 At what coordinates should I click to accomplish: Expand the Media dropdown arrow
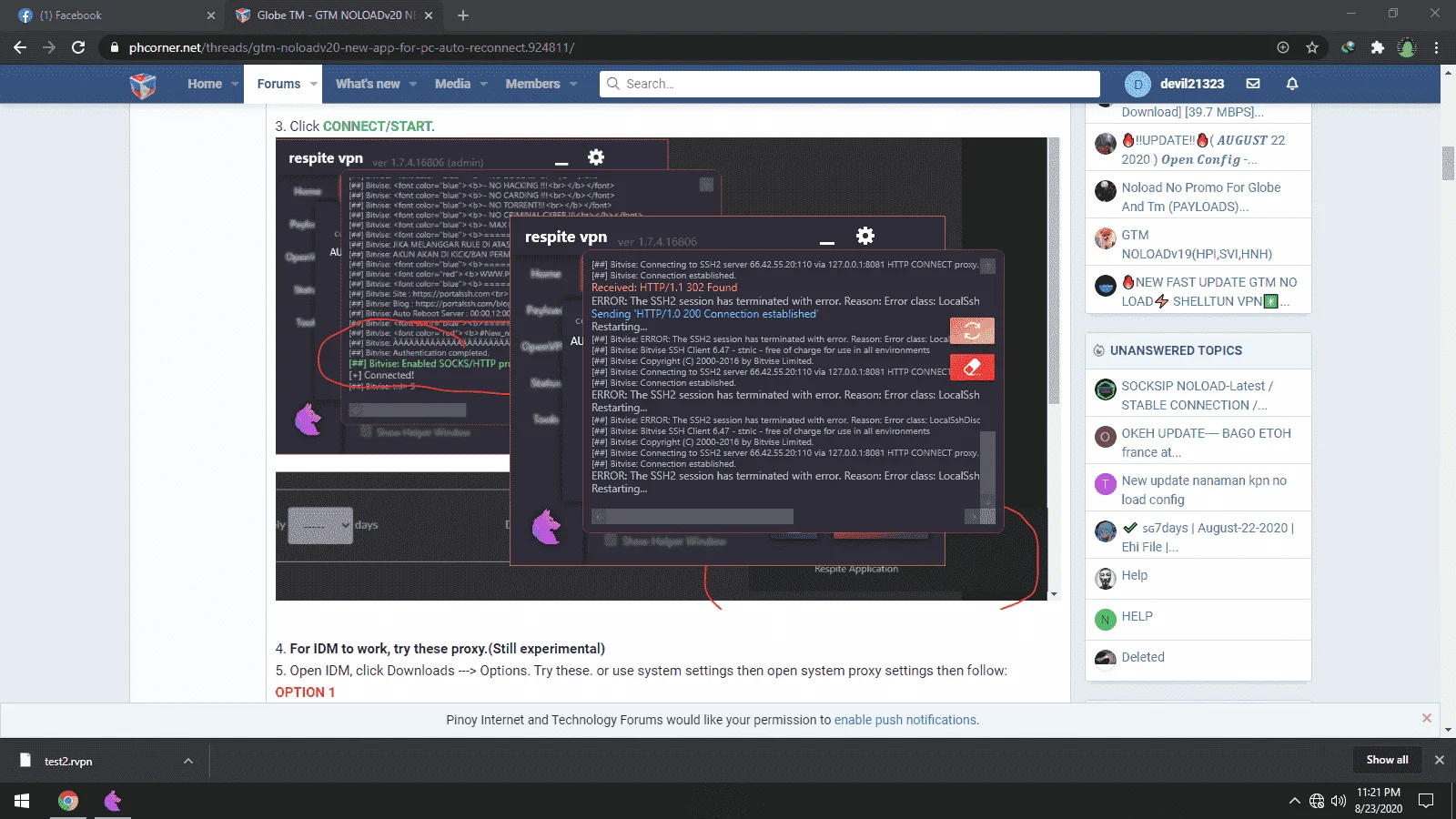point(484,84)
